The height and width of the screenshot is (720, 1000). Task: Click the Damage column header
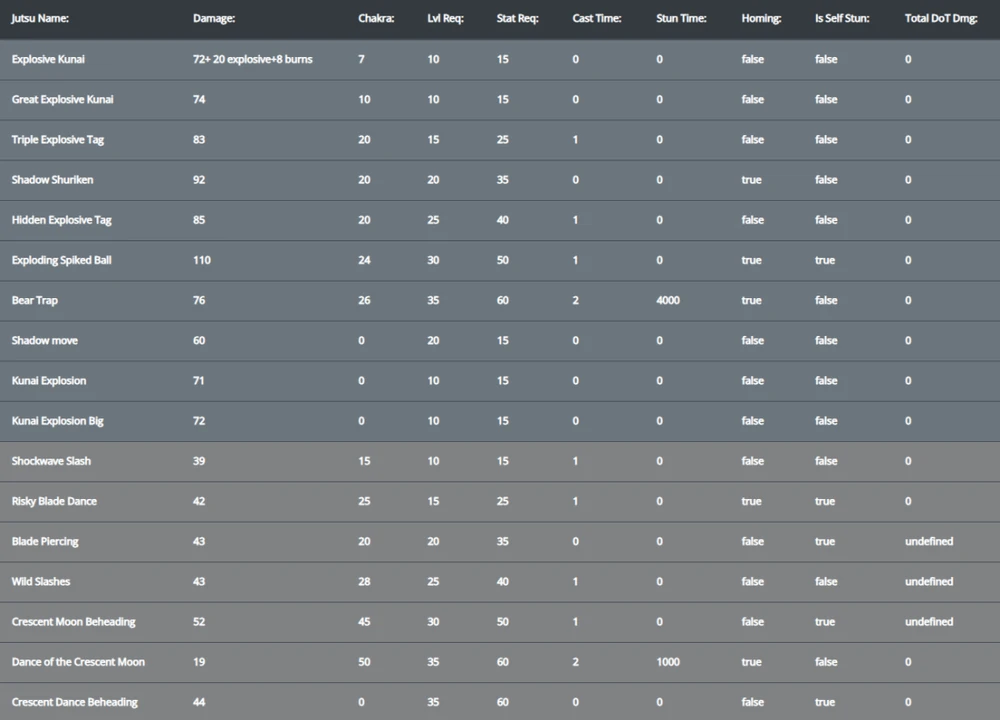(214, 18)
